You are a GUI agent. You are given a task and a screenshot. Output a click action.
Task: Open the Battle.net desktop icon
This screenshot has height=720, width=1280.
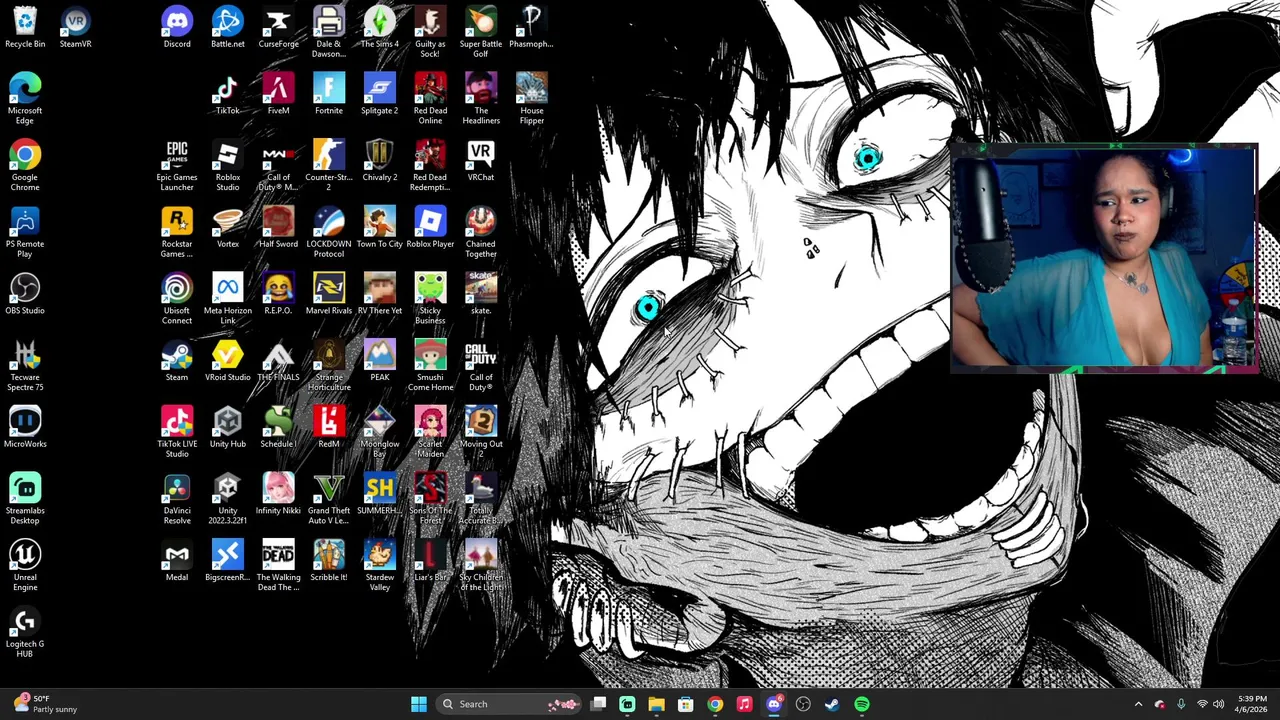pos(228,27)
